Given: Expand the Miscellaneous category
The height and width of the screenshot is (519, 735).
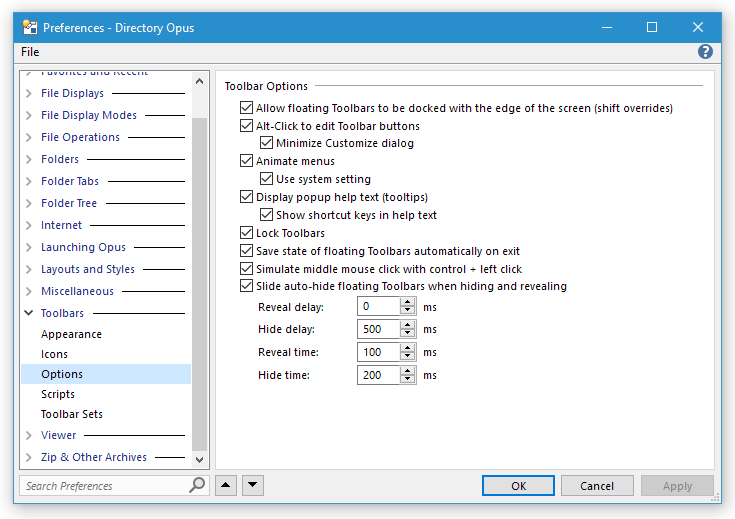Looking at the screenshot, I should click(x=29, y=291).
